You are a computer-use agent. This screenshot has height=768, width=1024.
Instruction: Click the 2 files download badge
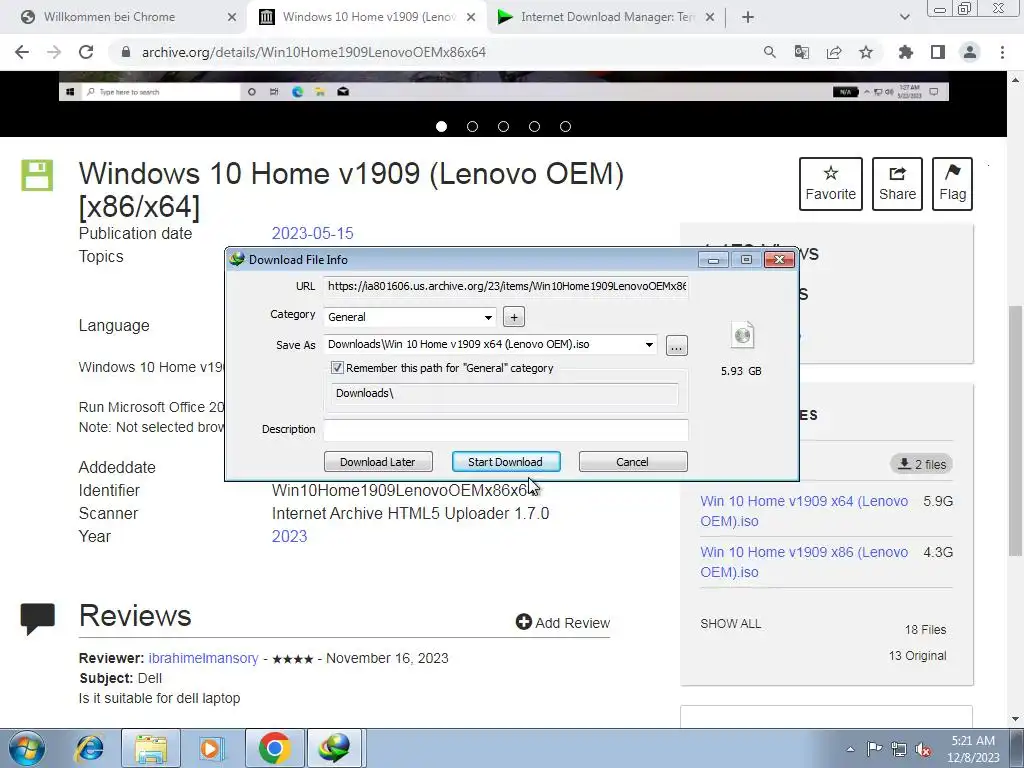921,464
